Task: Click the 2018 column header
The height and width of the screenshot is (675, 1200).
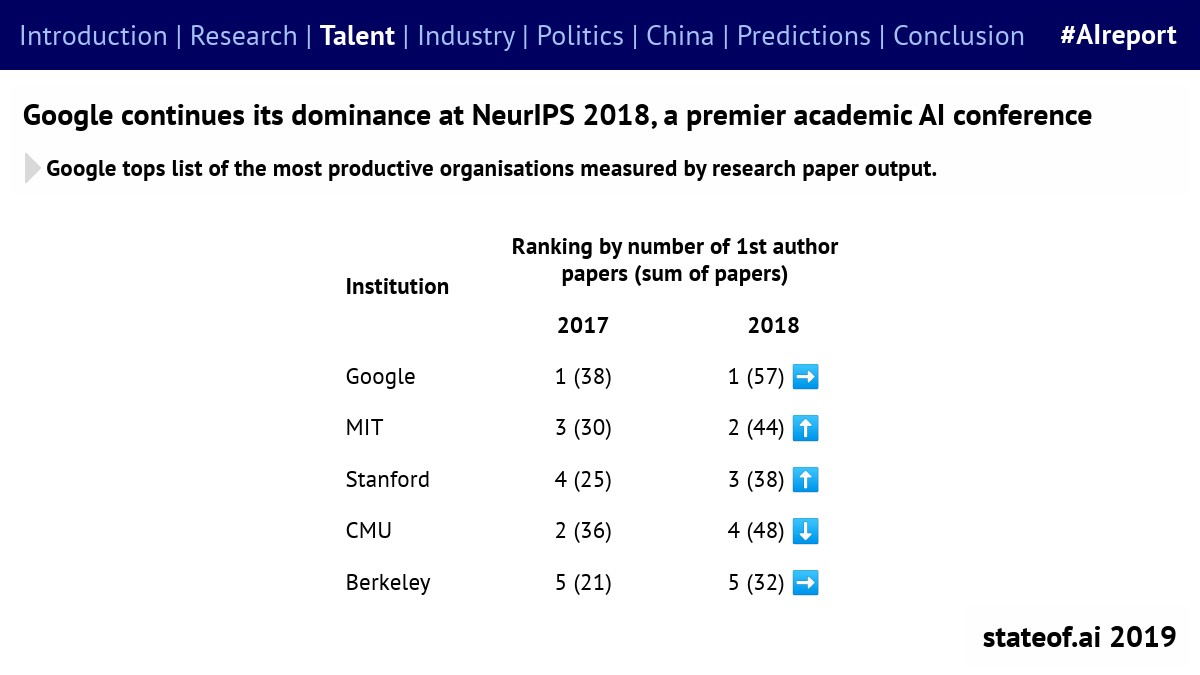Action: coord(773,326)
